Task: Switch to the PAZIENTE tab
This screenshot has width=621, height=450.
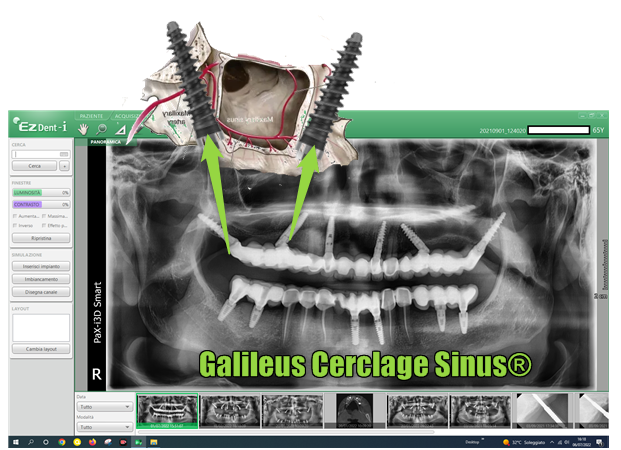Action: coord(91,116)
